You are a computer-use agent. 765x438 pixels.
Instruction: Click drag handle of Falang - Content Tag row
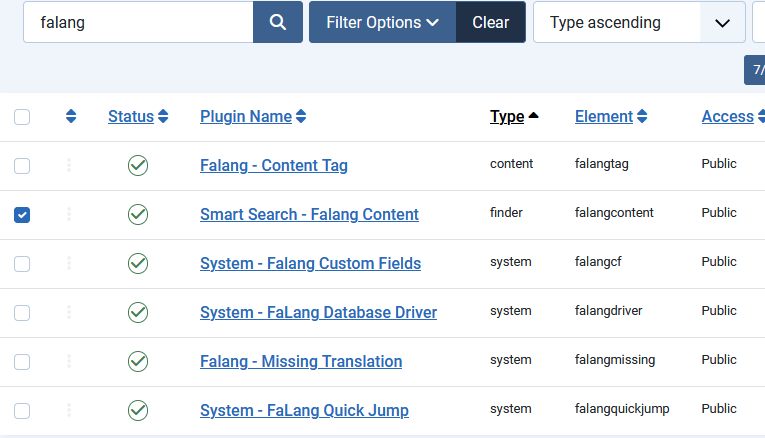tap(69, 165)
